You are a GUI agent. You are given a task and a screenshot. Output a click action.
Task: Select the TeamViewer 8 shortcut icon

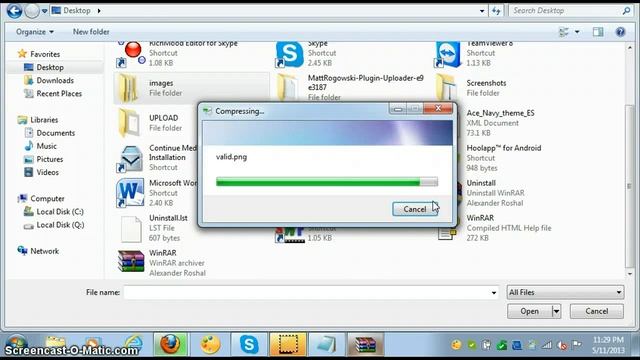pos(448,54)
